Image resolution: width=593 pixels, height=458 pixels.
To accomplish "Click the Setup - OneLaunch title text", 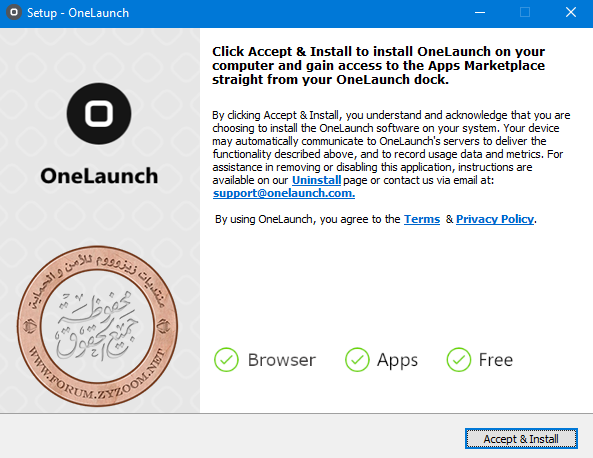I will pyautogui.click(x=78, y=13).
